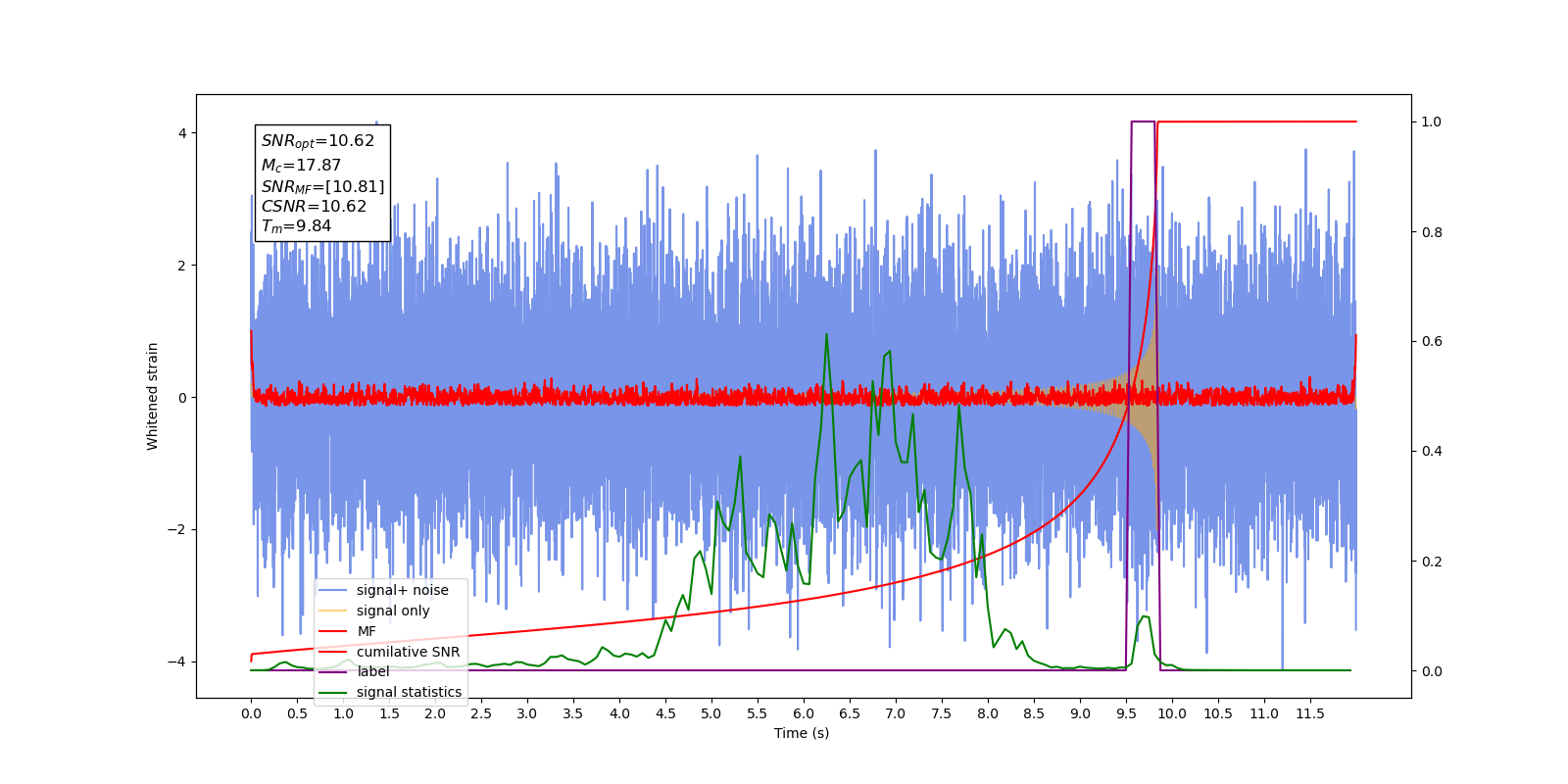
Task: Click the 2.5 tick on time axis
Action: (481, 713)
